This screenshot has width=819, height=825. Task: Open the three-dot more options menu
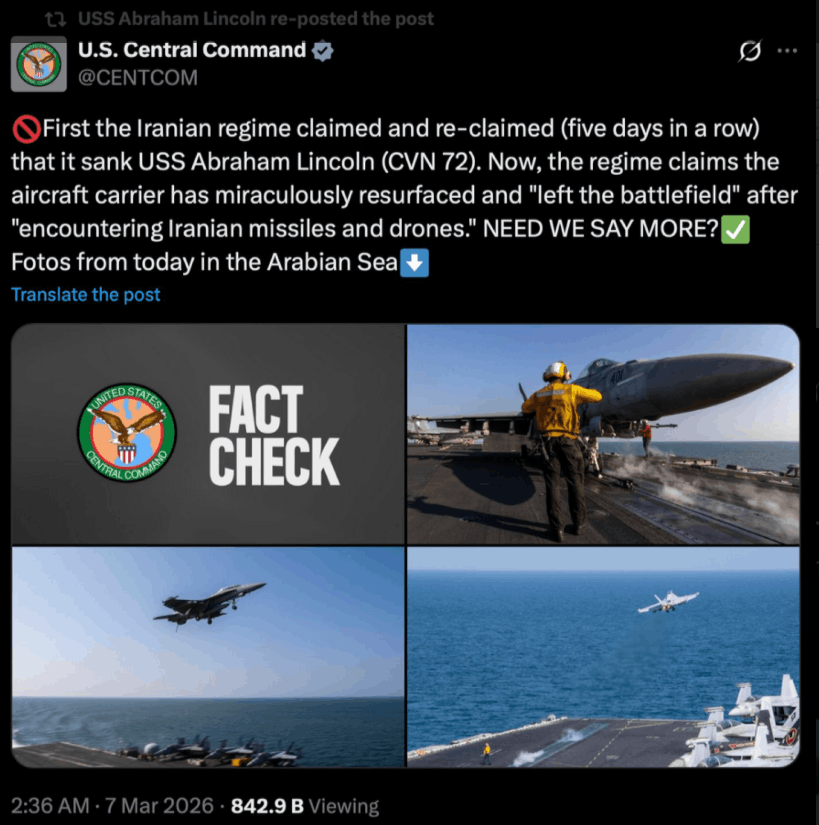click(x=787, y=51)
